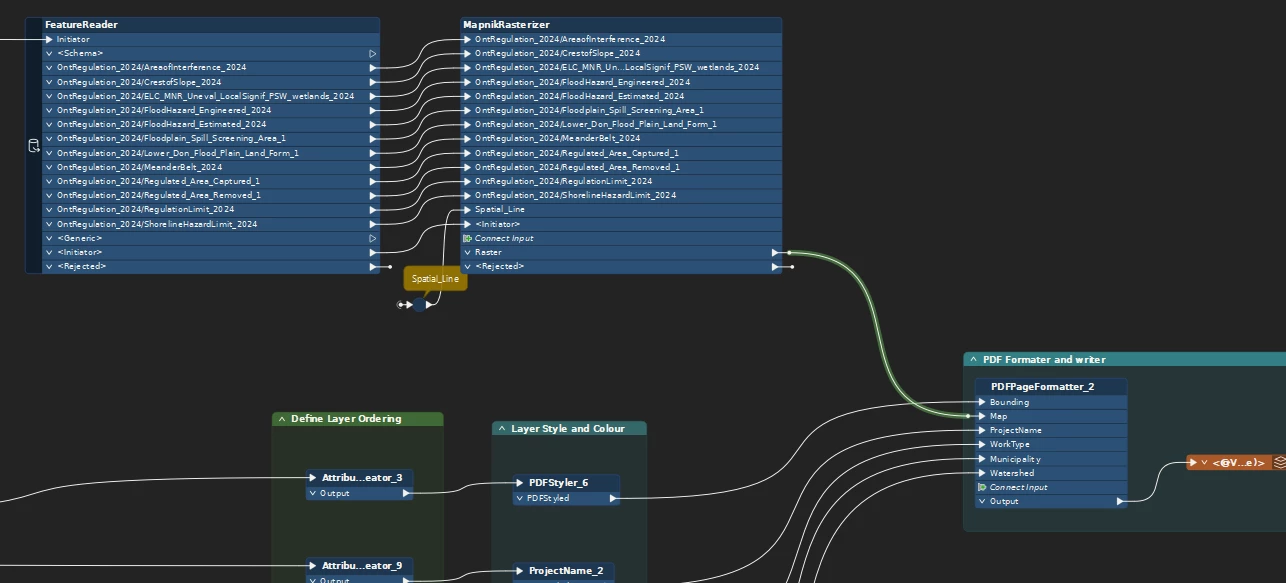Click the yellow Spatial_Line annotation
Viewport: 1286px width, 583px height.
435,279
